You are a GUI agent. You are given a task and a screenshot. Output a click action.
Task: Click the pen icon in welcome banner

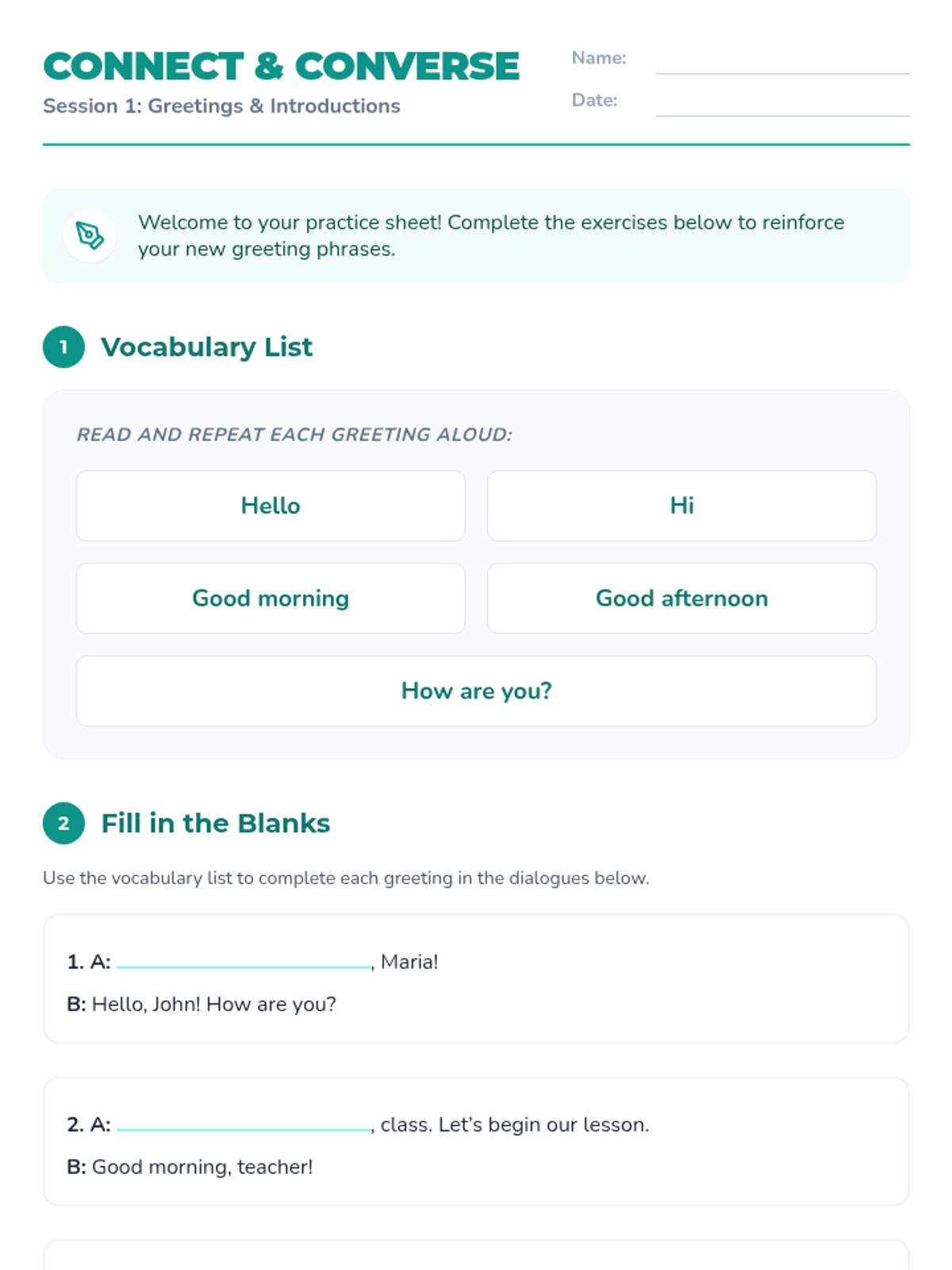click(90, 236)
